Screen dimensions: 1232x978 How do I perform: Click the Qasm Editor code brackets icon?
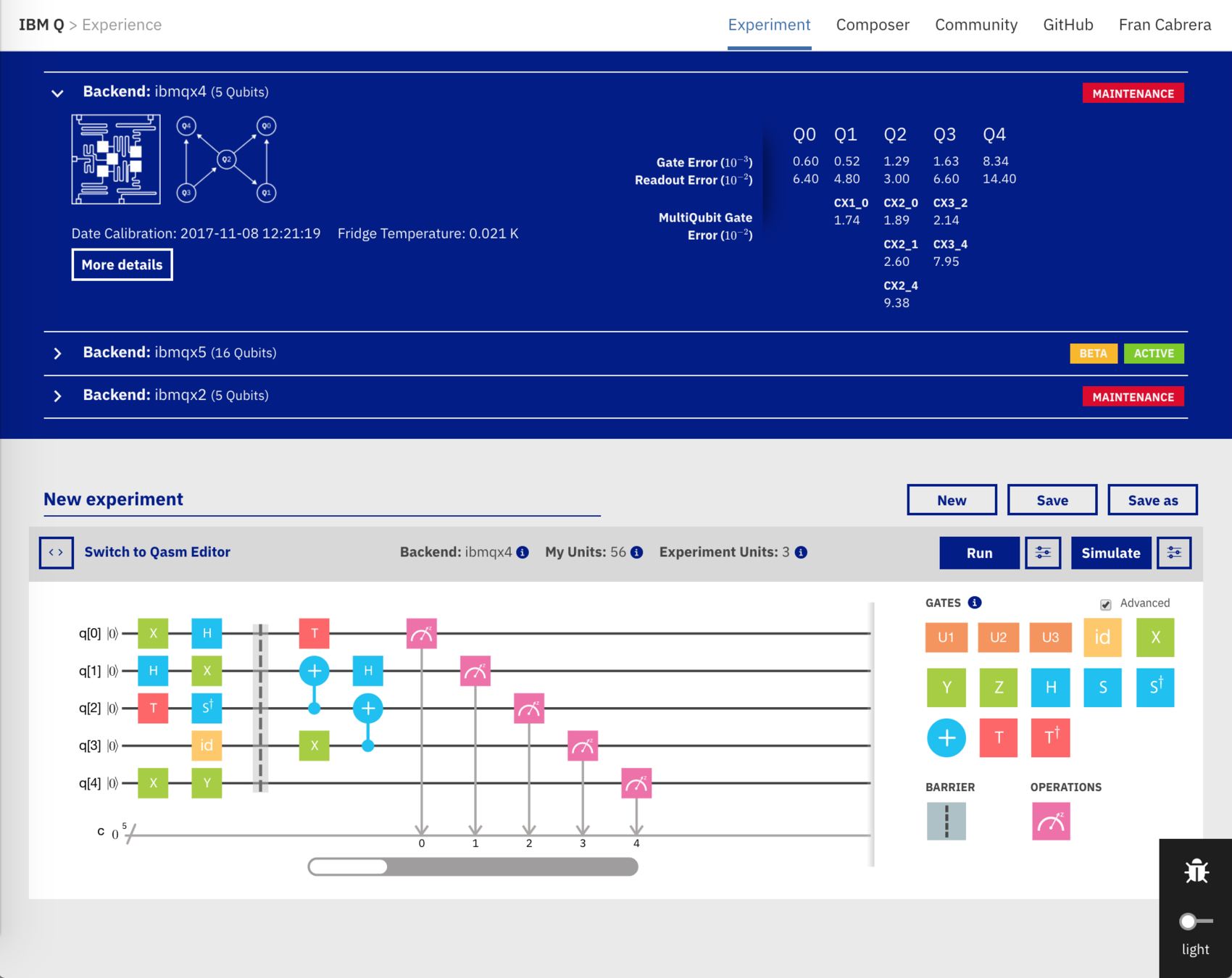(56, 553)
